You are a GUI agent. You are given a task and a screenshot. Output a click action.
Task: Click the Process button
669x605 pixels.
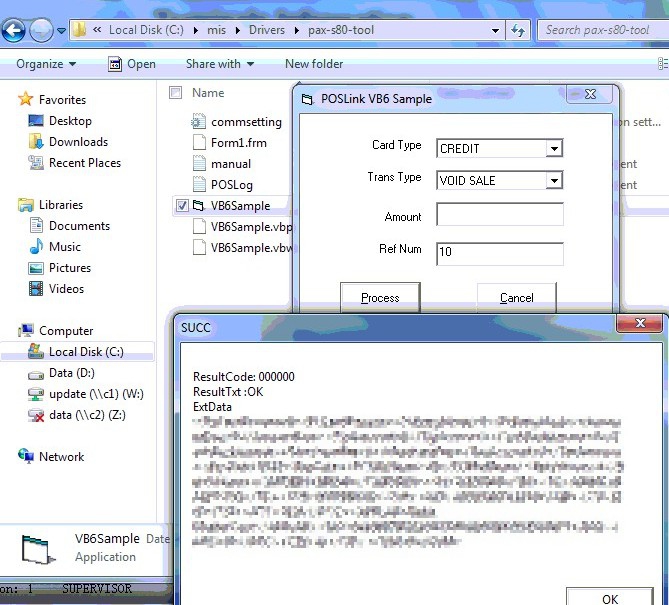click(380, 297)
